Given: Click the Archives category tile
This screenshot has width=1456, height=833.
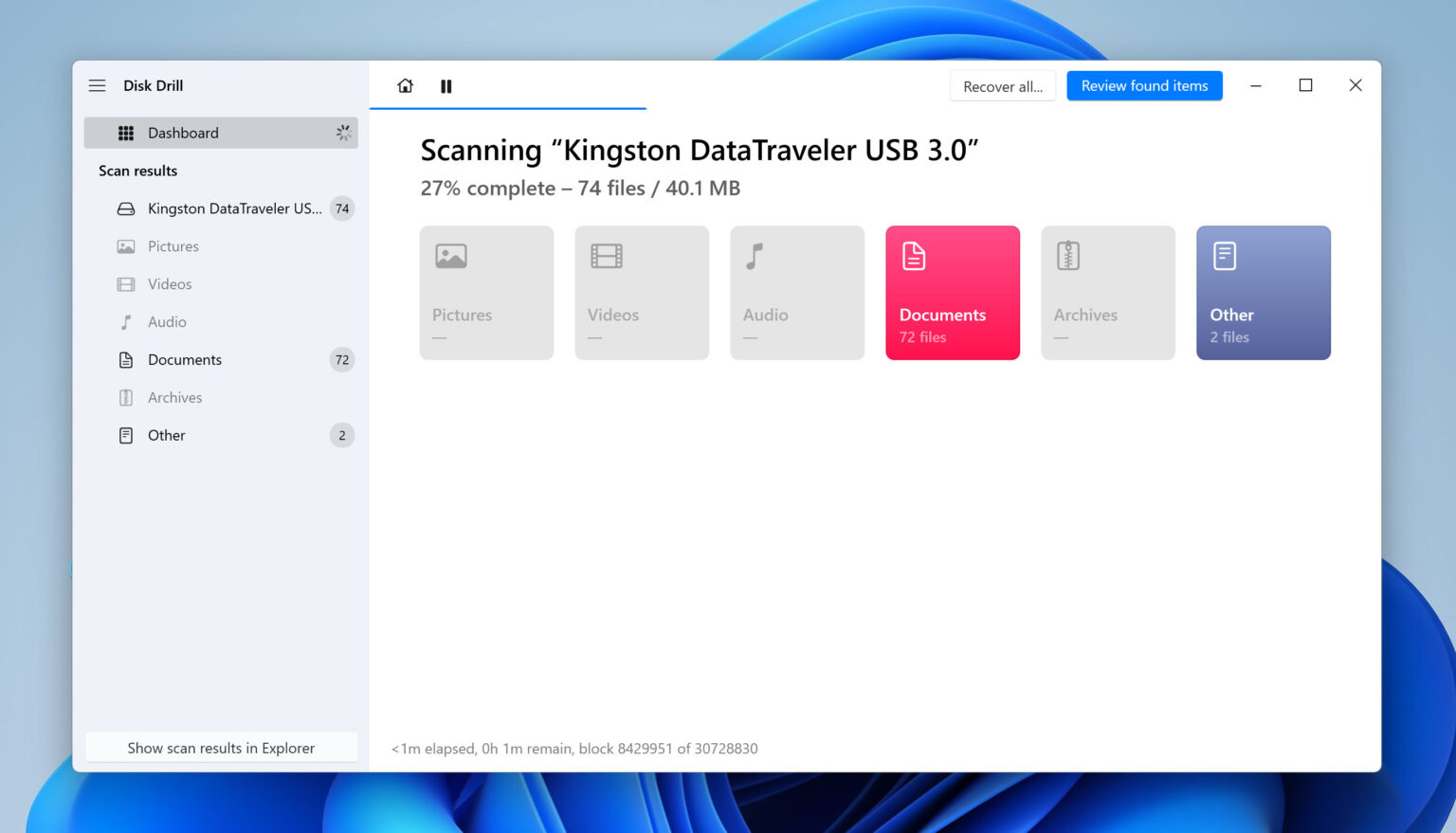Looking at the screenshot, I should (x=1107, y=293).
